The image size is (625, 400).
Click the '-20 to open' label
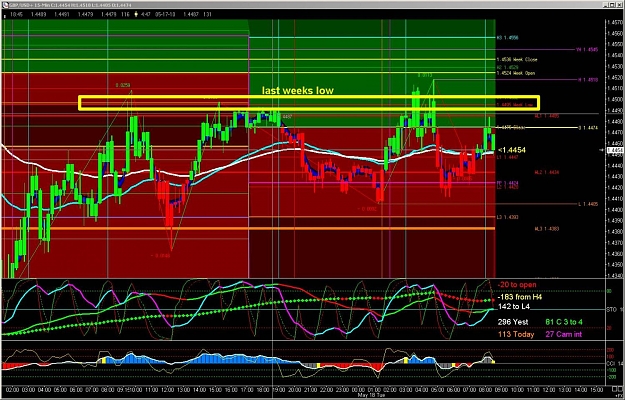[x=517, y=285]
